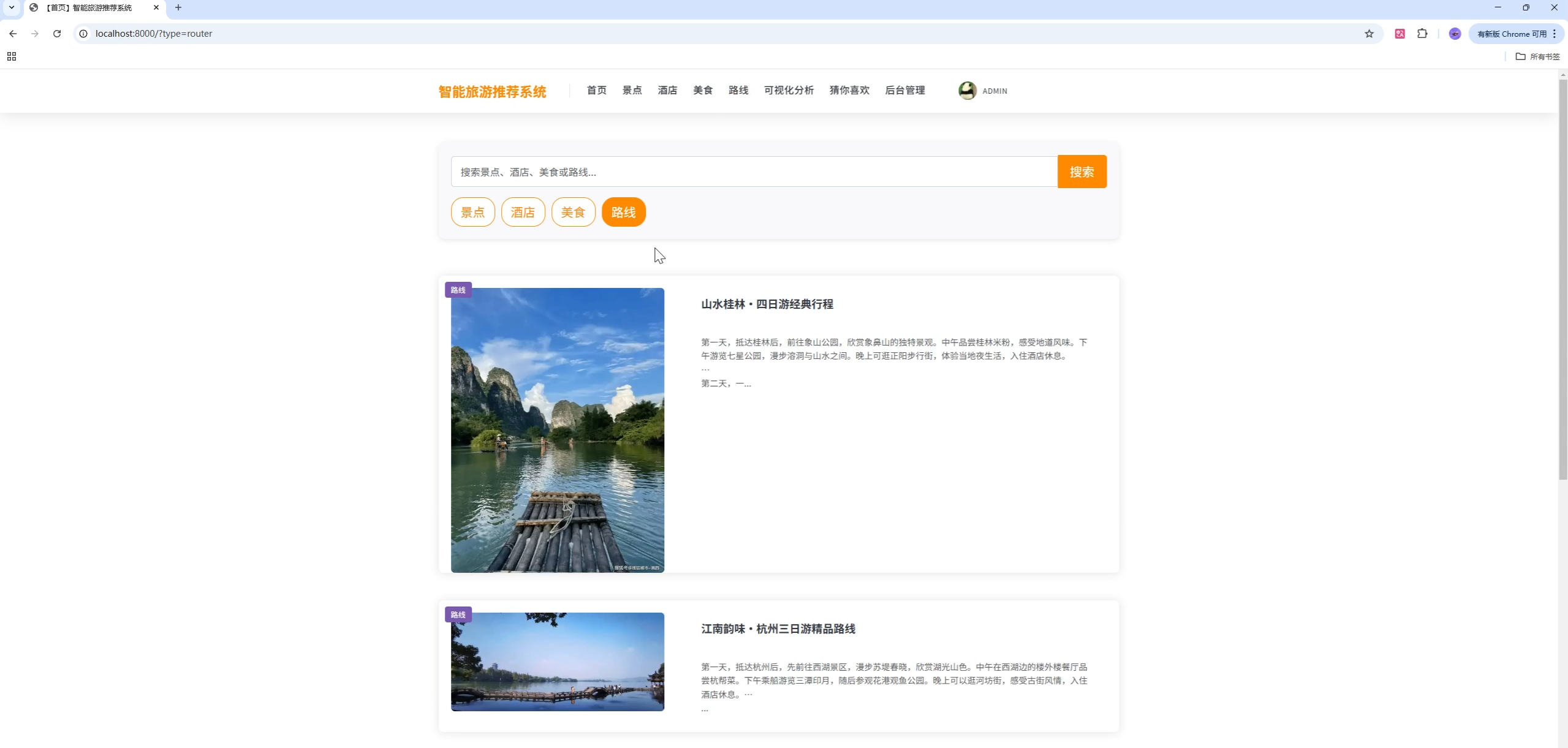Image resolution: width=1568 pixels, height=748 pixels.
Task: Click the Hangzhou itinerary description text
Action: [x=895, y=687]
